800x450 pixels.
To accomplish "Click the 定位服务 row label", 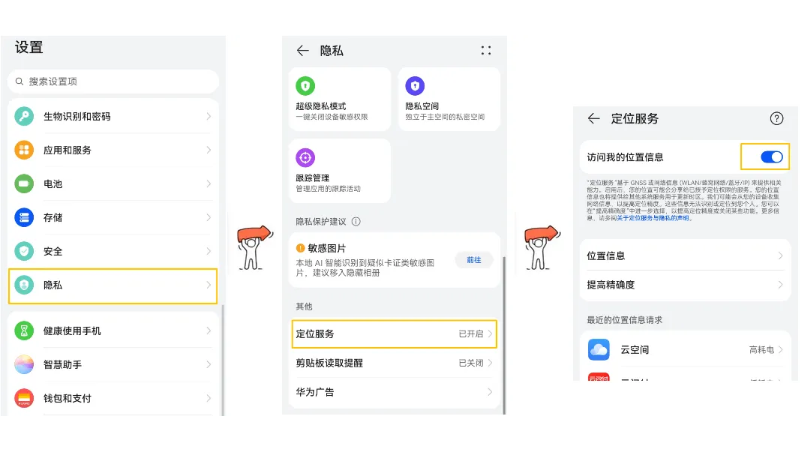I will click(x=315, y=334).
